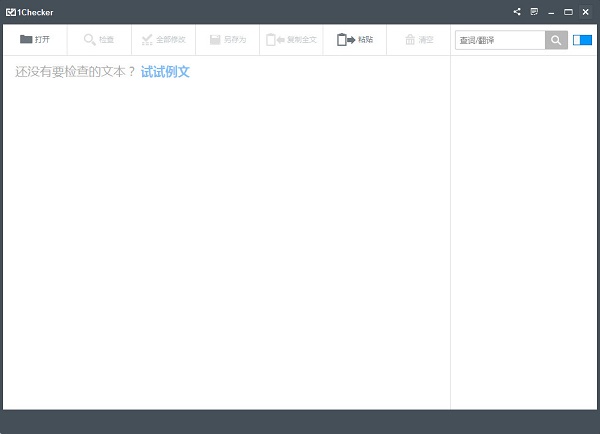Click the empty right-side dictionary panel
Image resolution: width=600 pixels, height=434 pixels.
[524, 230]
